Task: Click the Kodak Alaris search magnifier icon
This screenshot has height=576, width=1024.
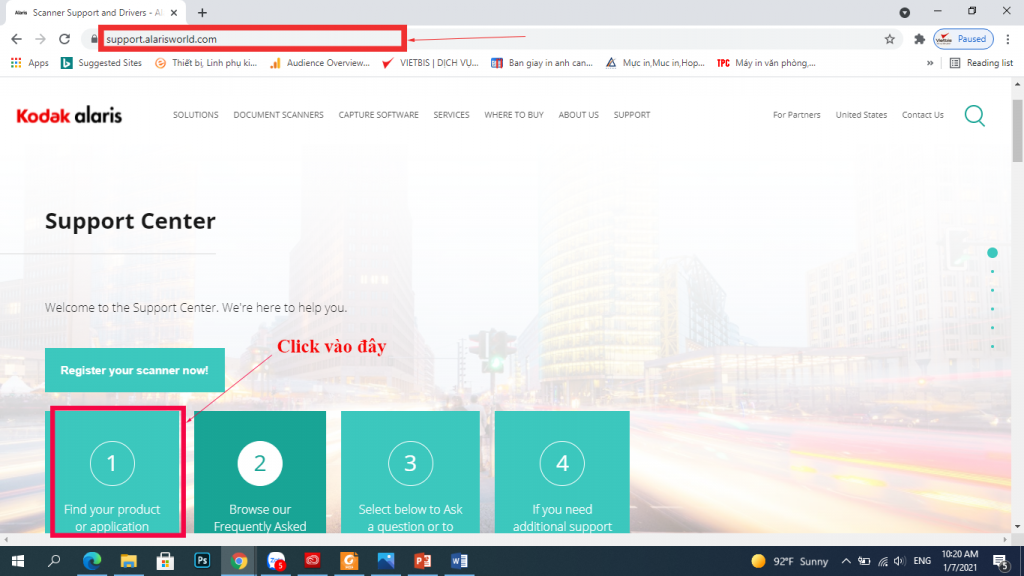Action: 974,115
